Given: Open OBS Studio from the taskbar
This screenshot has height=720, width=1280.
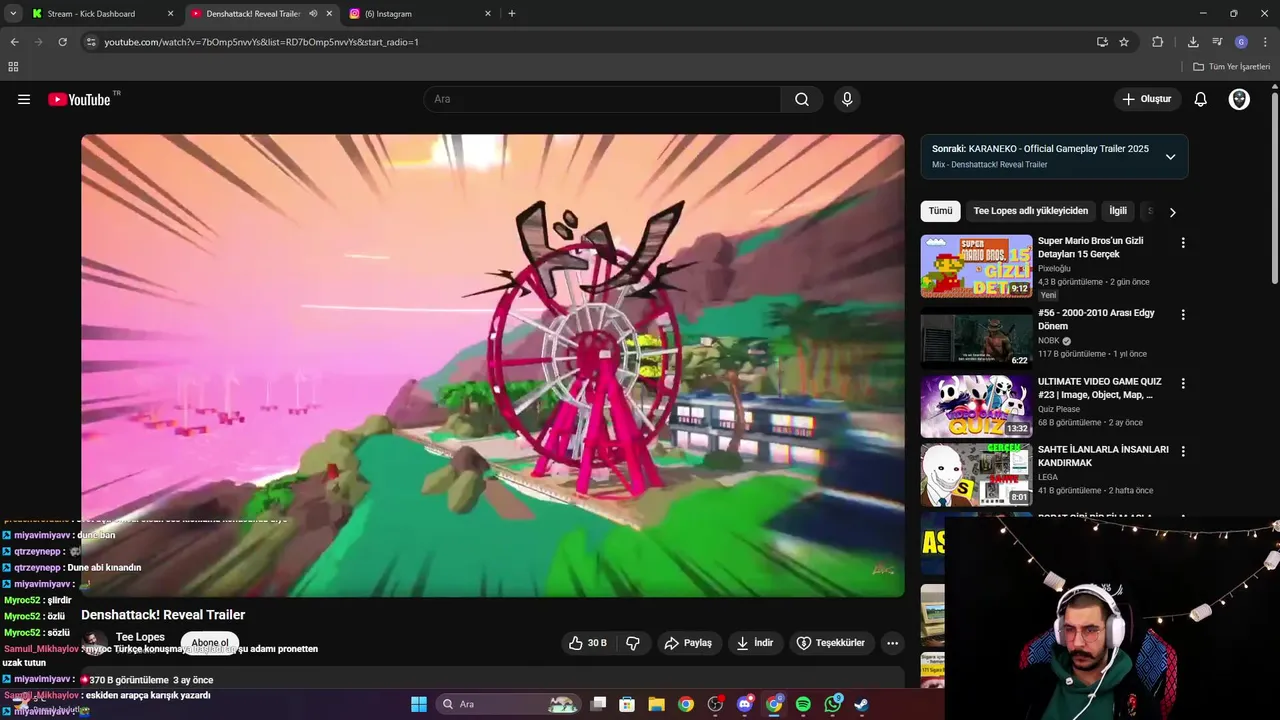Looking at the screenshot, I should pyautogui.click(x=715, y=704).
